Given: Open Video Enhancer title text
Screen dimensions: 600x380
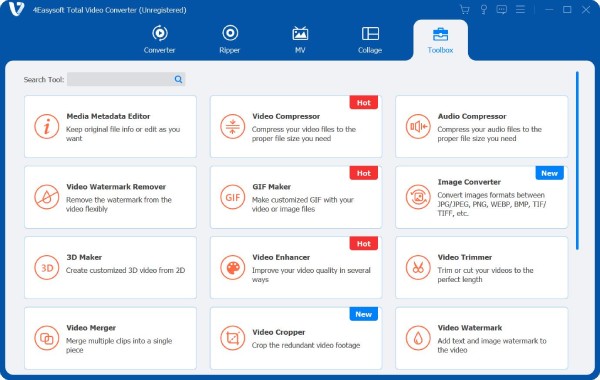Looking at the screenshot, I should (x=281, y=257).
